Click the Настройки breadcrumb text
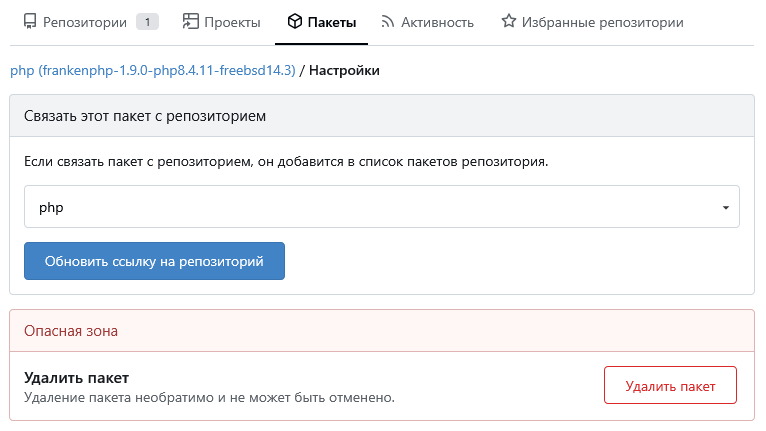This screenshot has width=766, height=431. [344, 70]
